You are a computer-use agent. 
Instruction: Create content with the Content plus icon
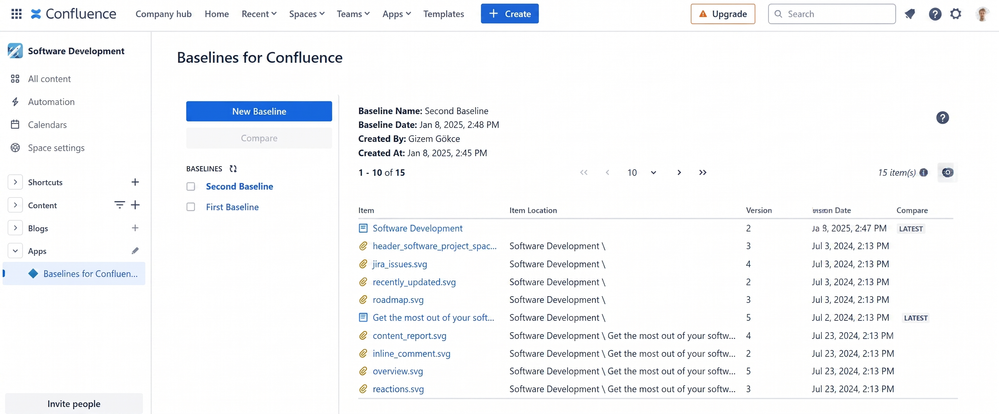(x=135, y=205)
